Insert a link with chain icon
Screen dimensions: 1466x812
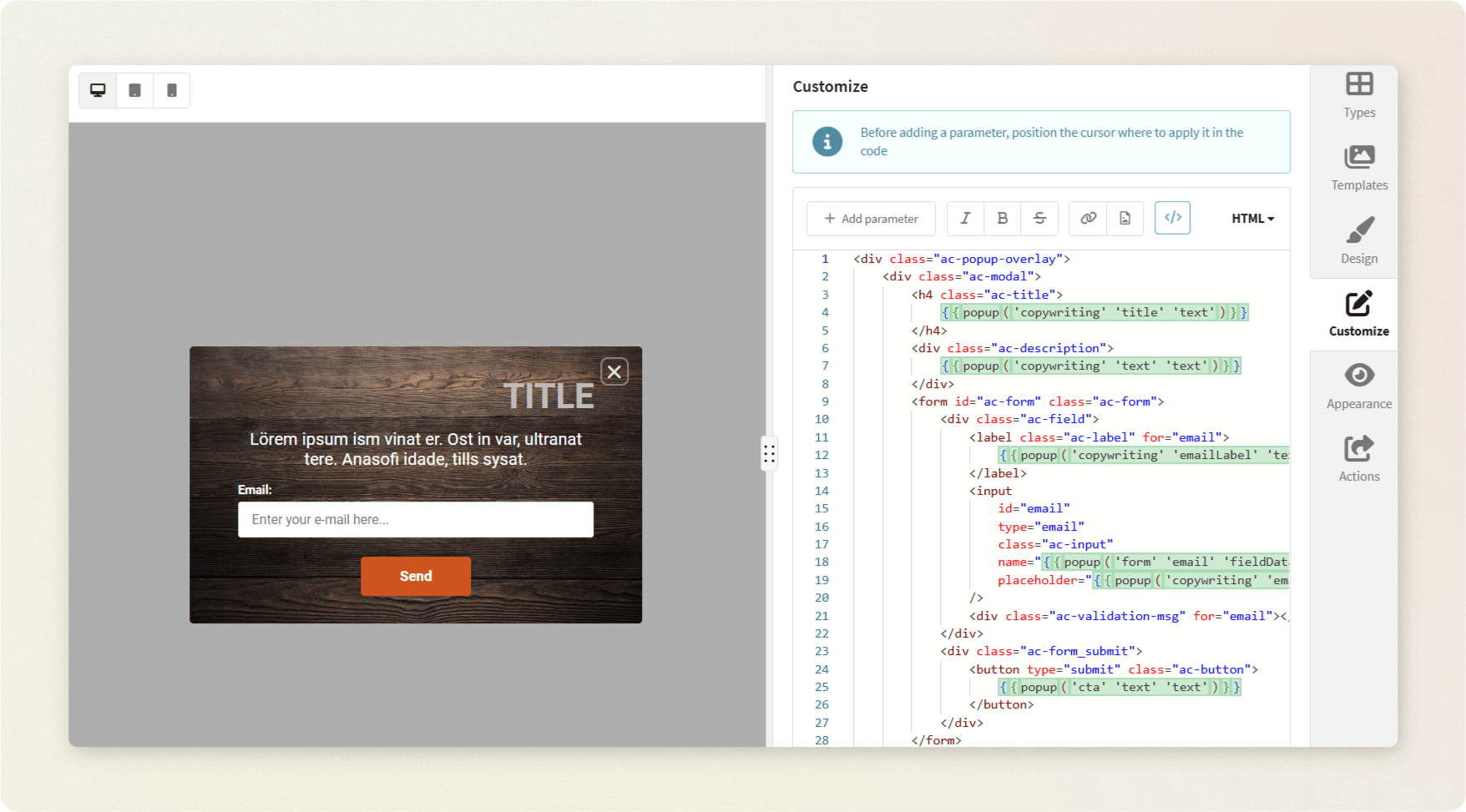click(1088, 219)
